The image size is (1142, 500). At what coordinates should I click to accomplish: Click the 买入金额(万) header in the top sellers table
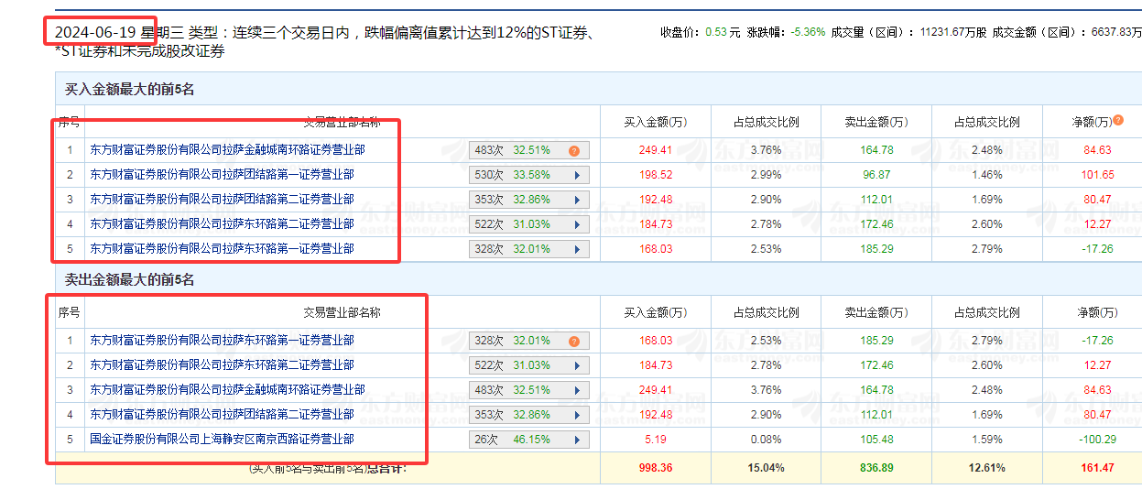(x=656, y=313)
